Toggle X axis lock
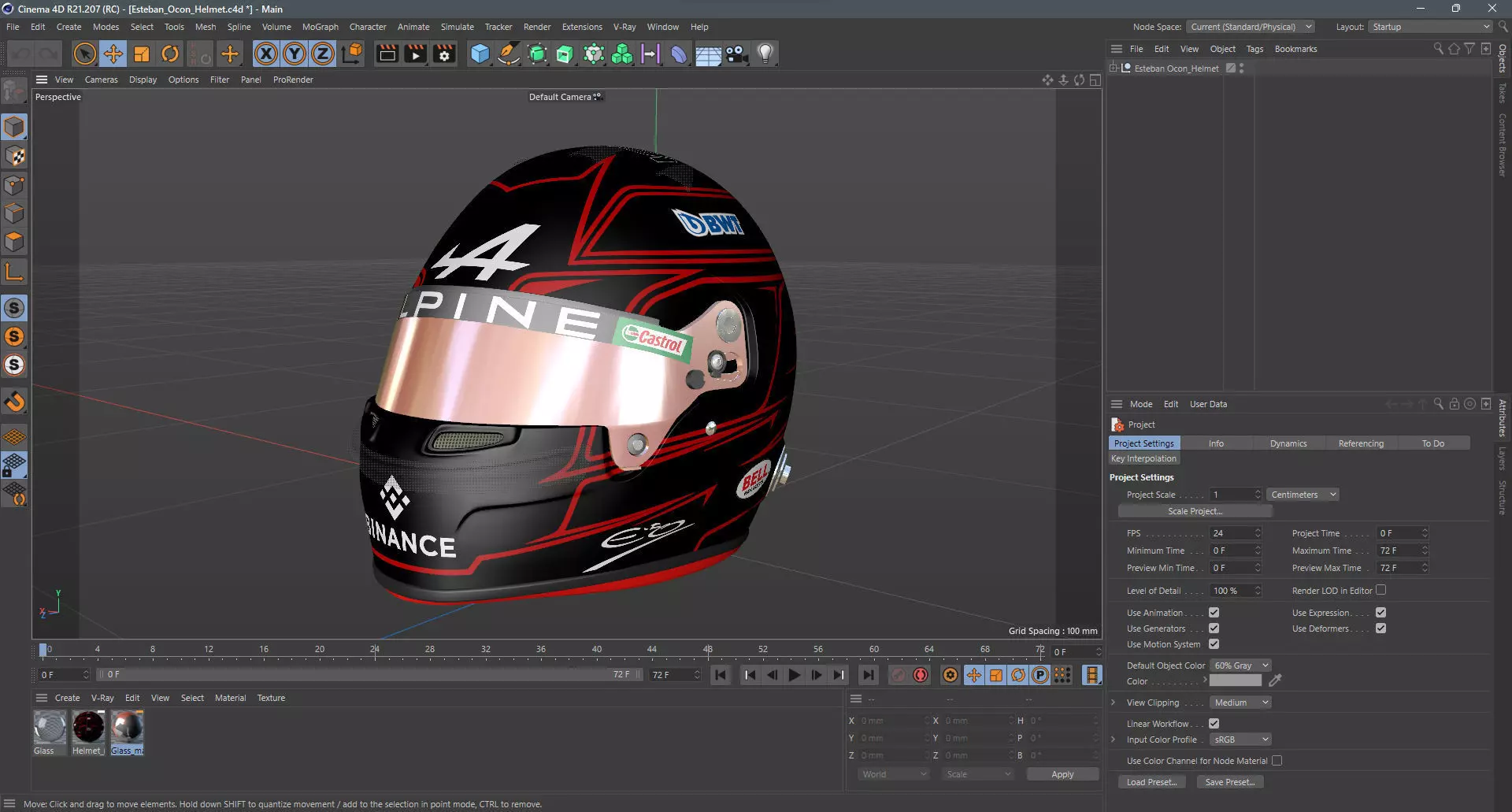1512x812 pixels. click(x=266, y=54)
